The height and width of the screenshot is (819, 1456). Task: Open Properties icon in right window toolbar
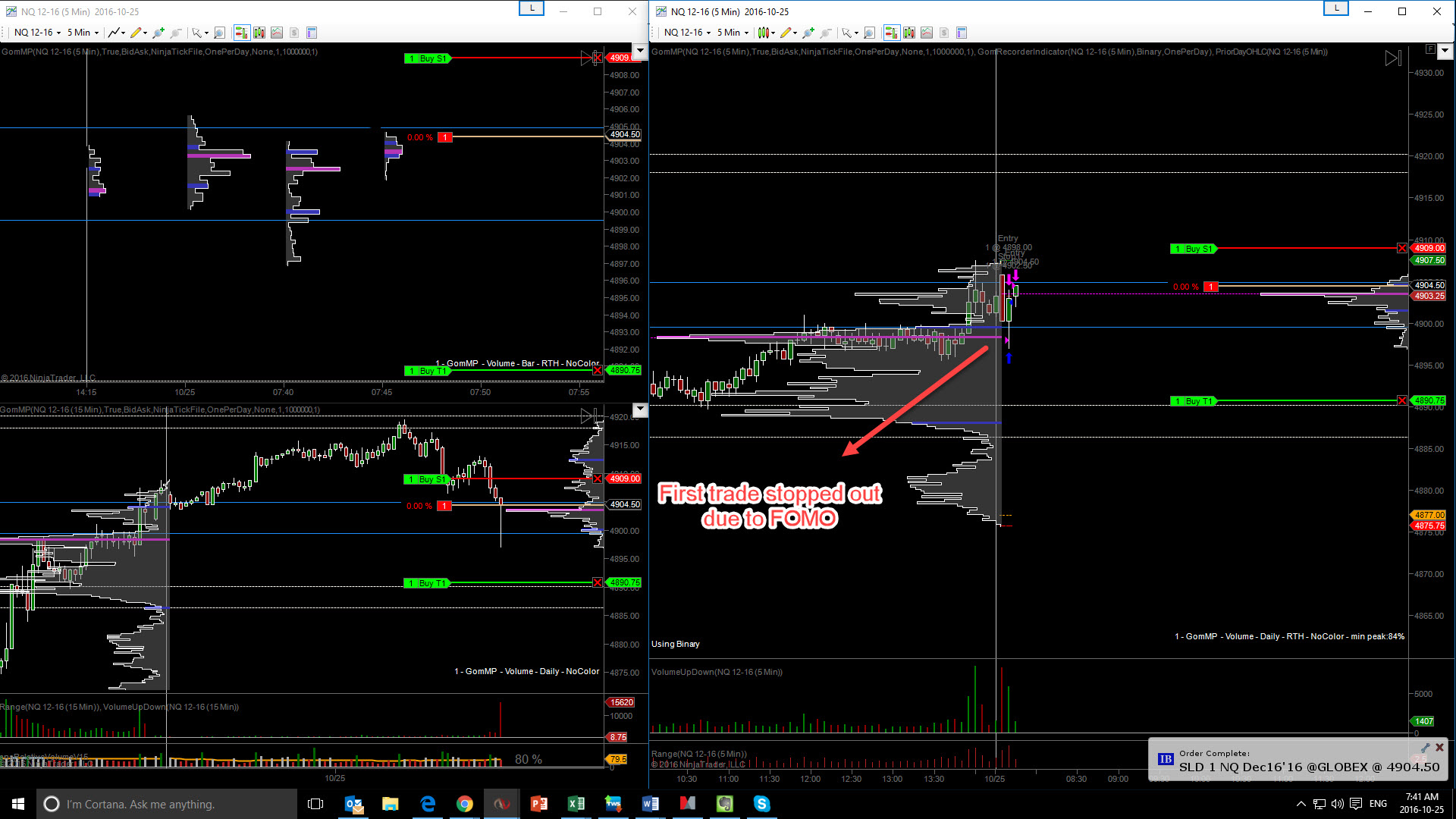pos(962,33)
